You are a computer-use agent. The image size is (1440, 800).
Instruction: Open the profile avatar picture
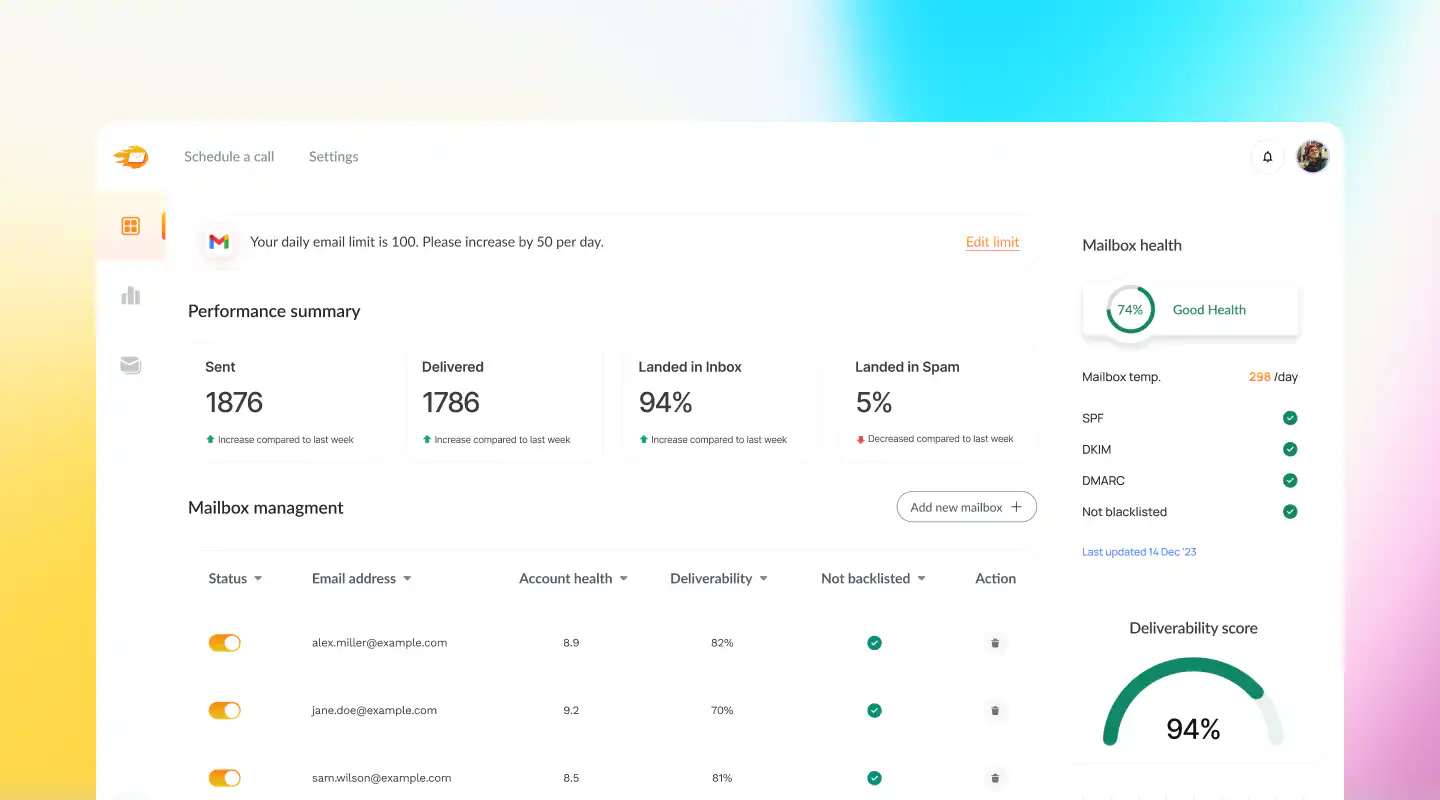coord(1312,156)
